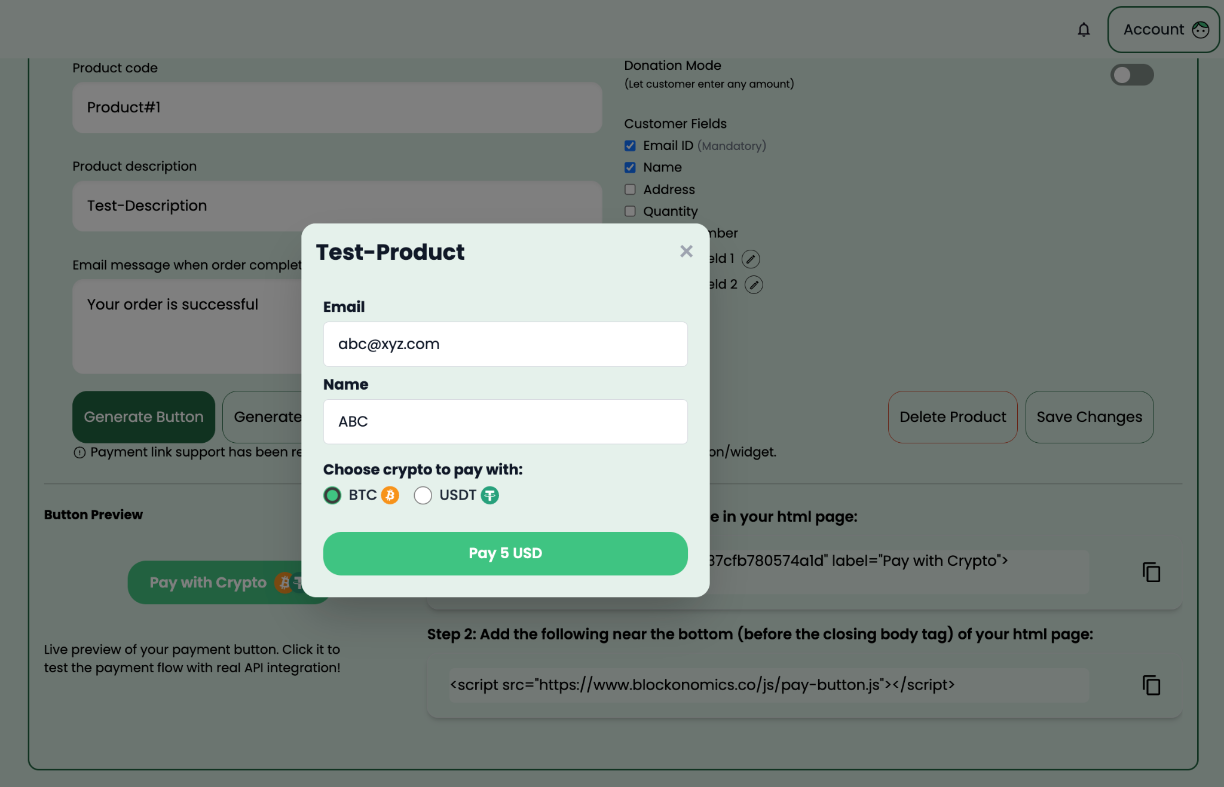Image resolution: width=1224 pixels, height=787 pixels.
Task: Copy the Step 1 button code
Action: 1151,572
